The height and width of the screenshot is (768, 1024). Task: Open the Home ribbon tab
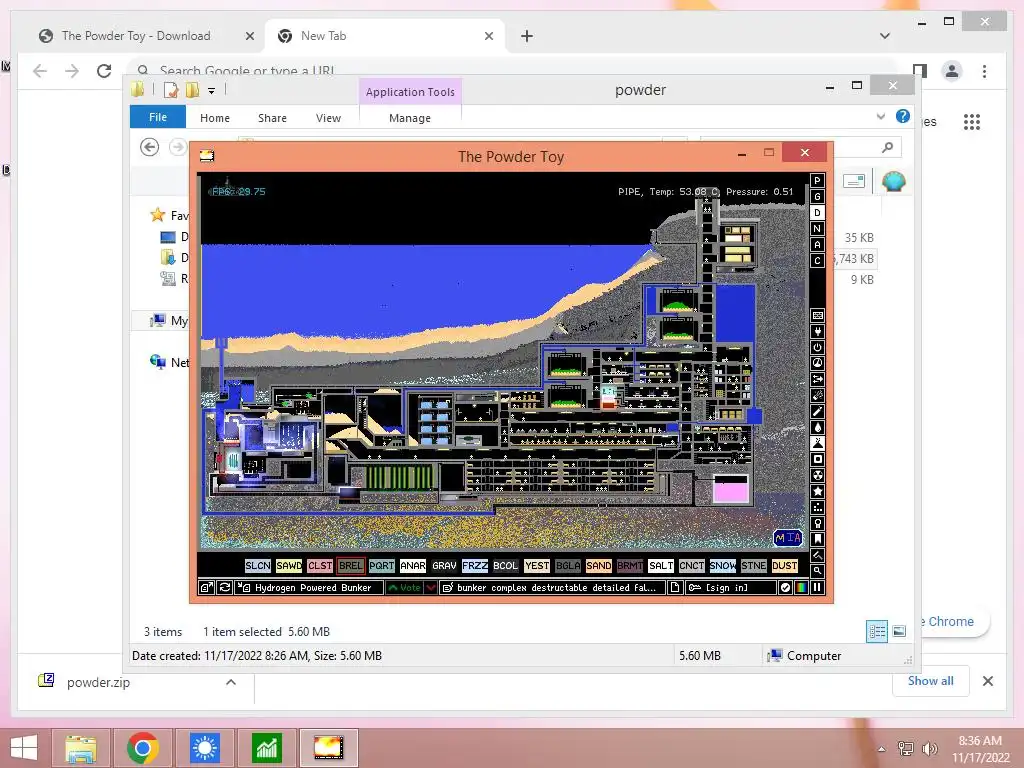point(215,118)
